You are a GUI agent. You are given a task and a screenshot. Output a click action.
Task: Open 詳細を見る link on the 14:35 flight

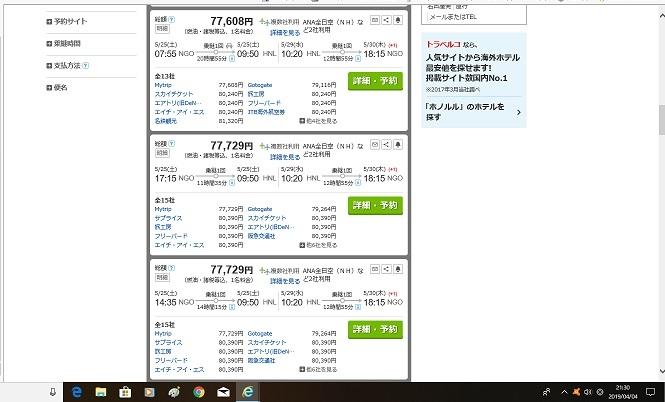pos(285,281)
